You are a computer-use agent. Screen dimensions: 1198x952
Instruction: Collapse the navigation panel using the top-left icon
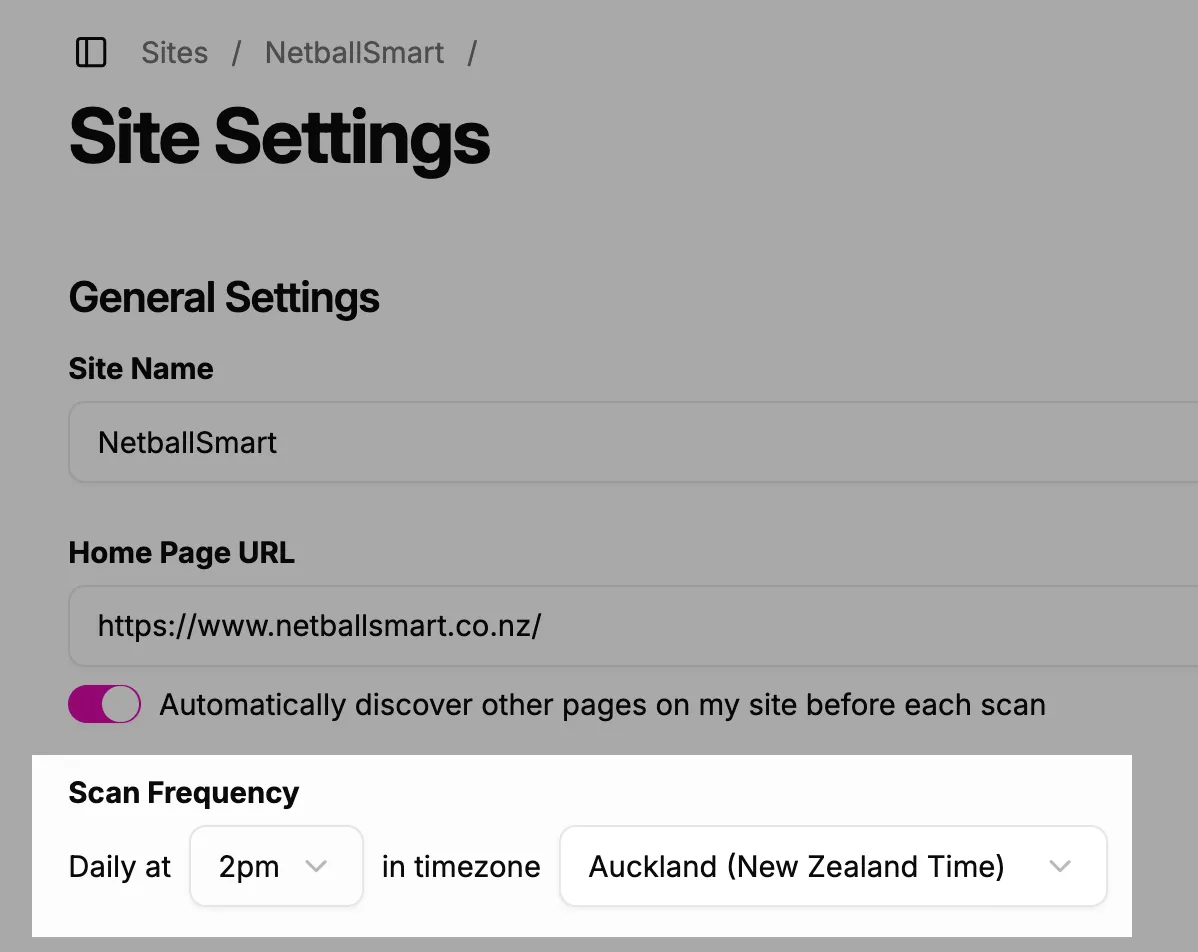click(90, 52)
